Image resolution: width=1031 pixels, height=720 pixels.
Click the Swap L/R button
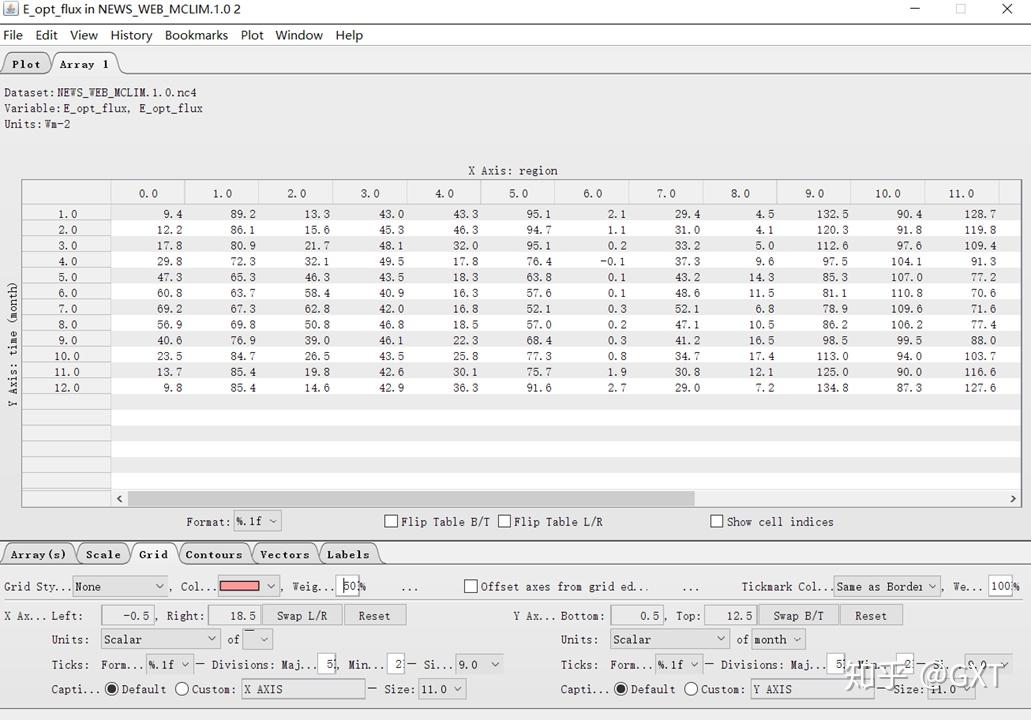coord(303,615)
